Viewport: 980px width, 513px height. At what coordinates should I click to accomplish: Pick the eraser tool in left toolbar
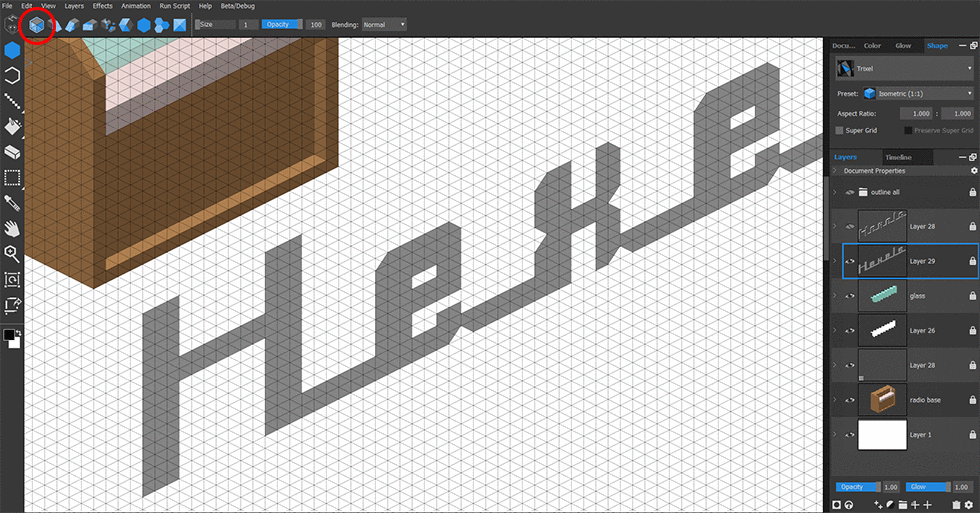click(x=12, y=153)
